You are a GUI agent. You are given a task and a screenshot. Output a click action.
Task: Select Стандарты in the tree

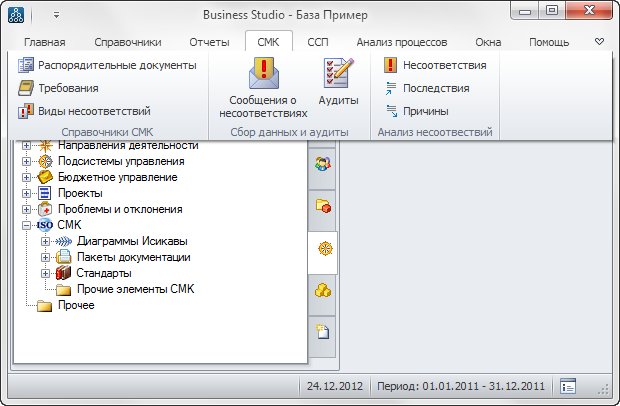[x=104, y=273]
